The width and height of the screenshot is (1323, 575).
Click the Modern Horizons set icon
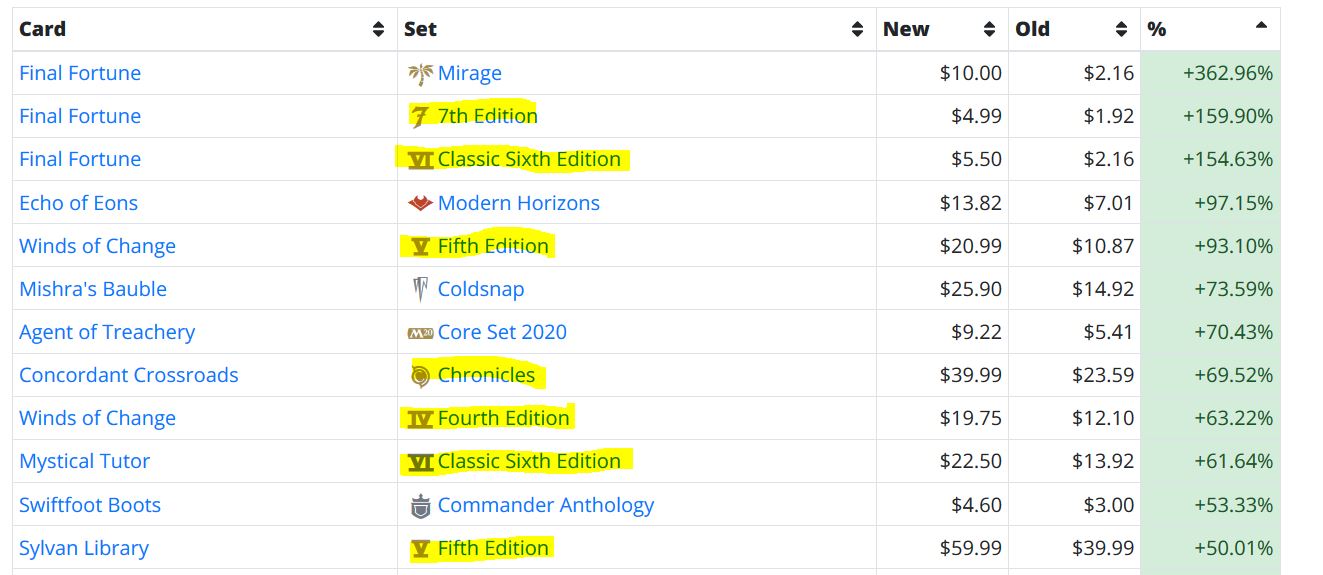coord(420,203)
